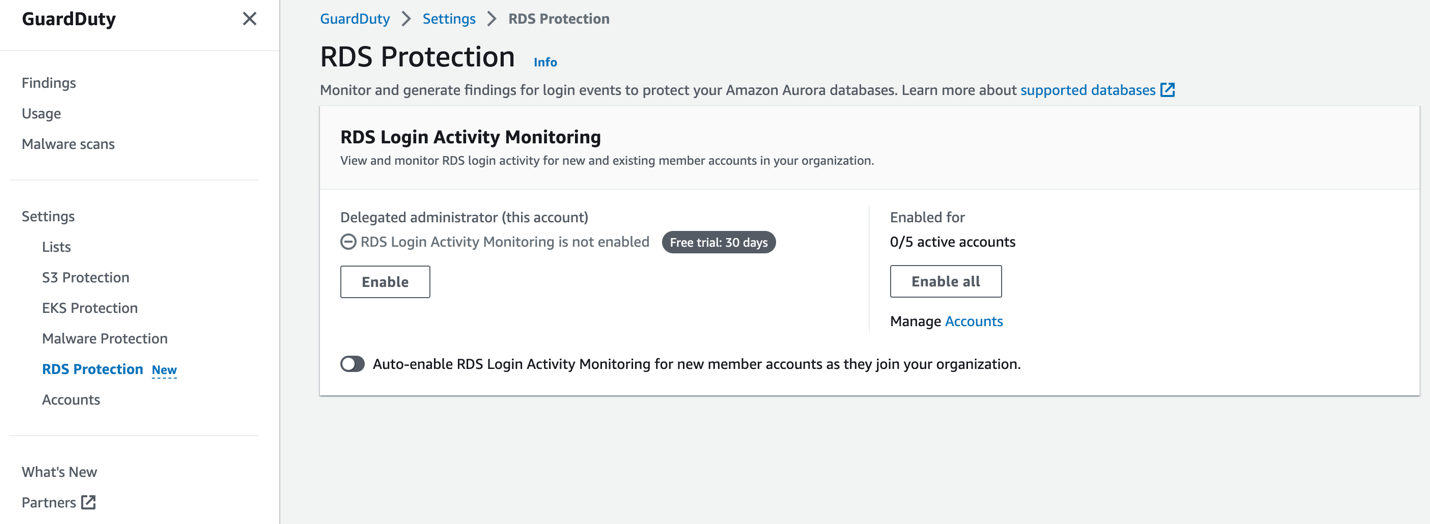This screenshot has height=524, width=1430.
Task: Open Malware scans section
Action: click(x=68, y=144)
